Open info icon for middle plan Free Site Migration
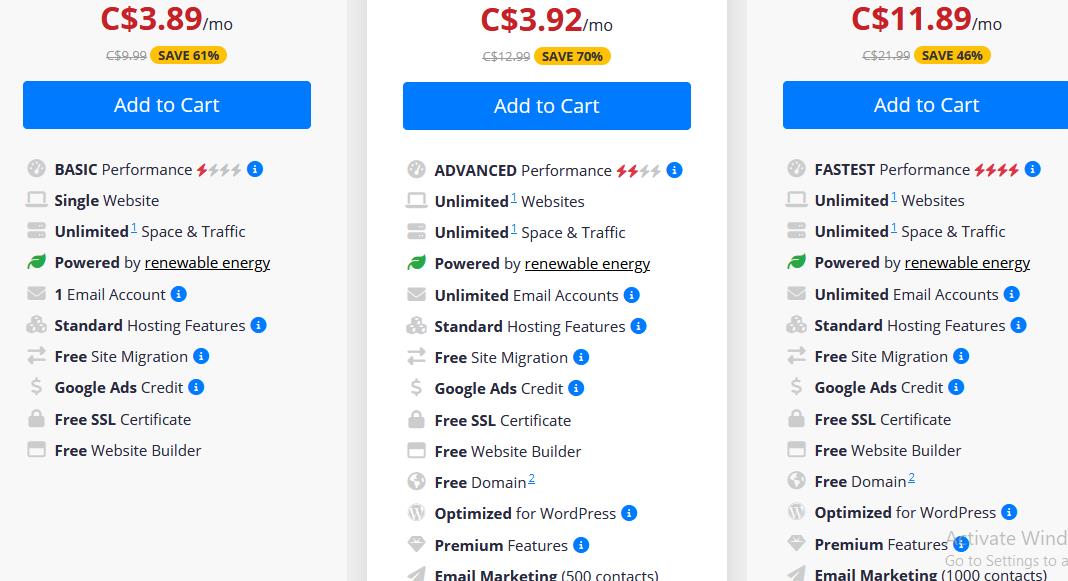This screenshot has width=1068, height=581. tap(581, 357)
